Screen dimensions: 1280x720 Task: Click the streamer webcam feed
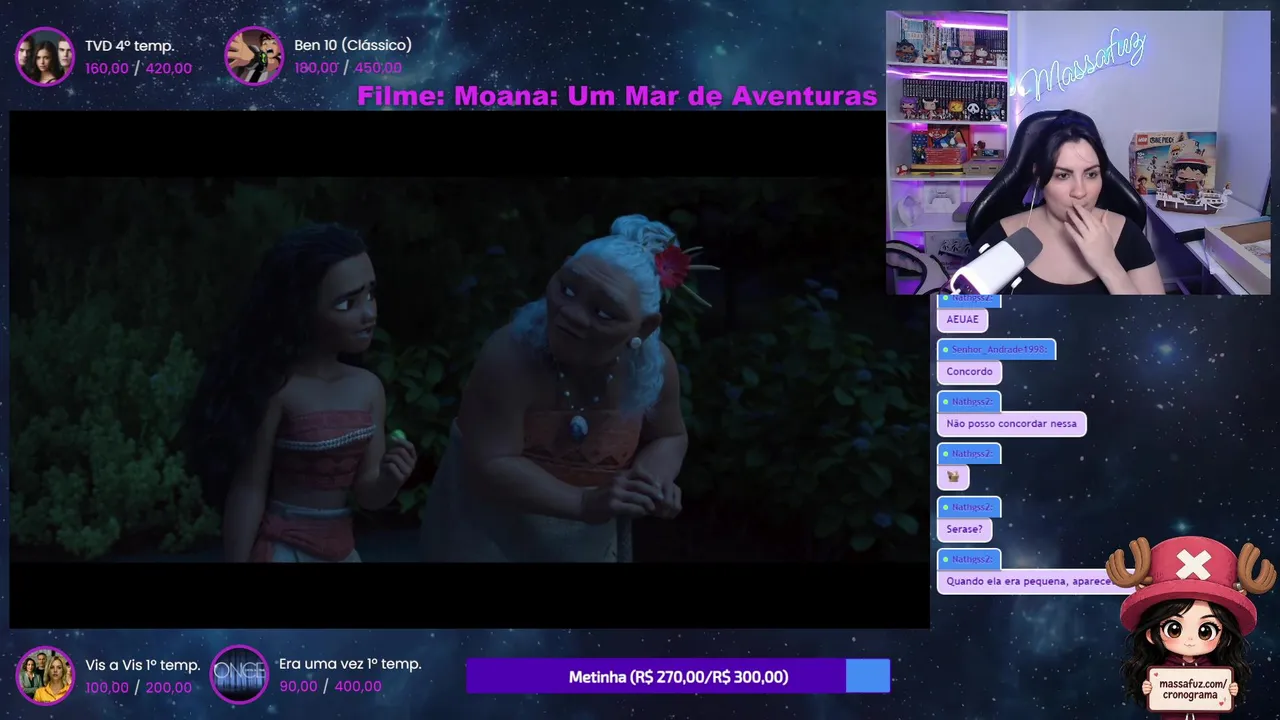tap(1078, 152)
